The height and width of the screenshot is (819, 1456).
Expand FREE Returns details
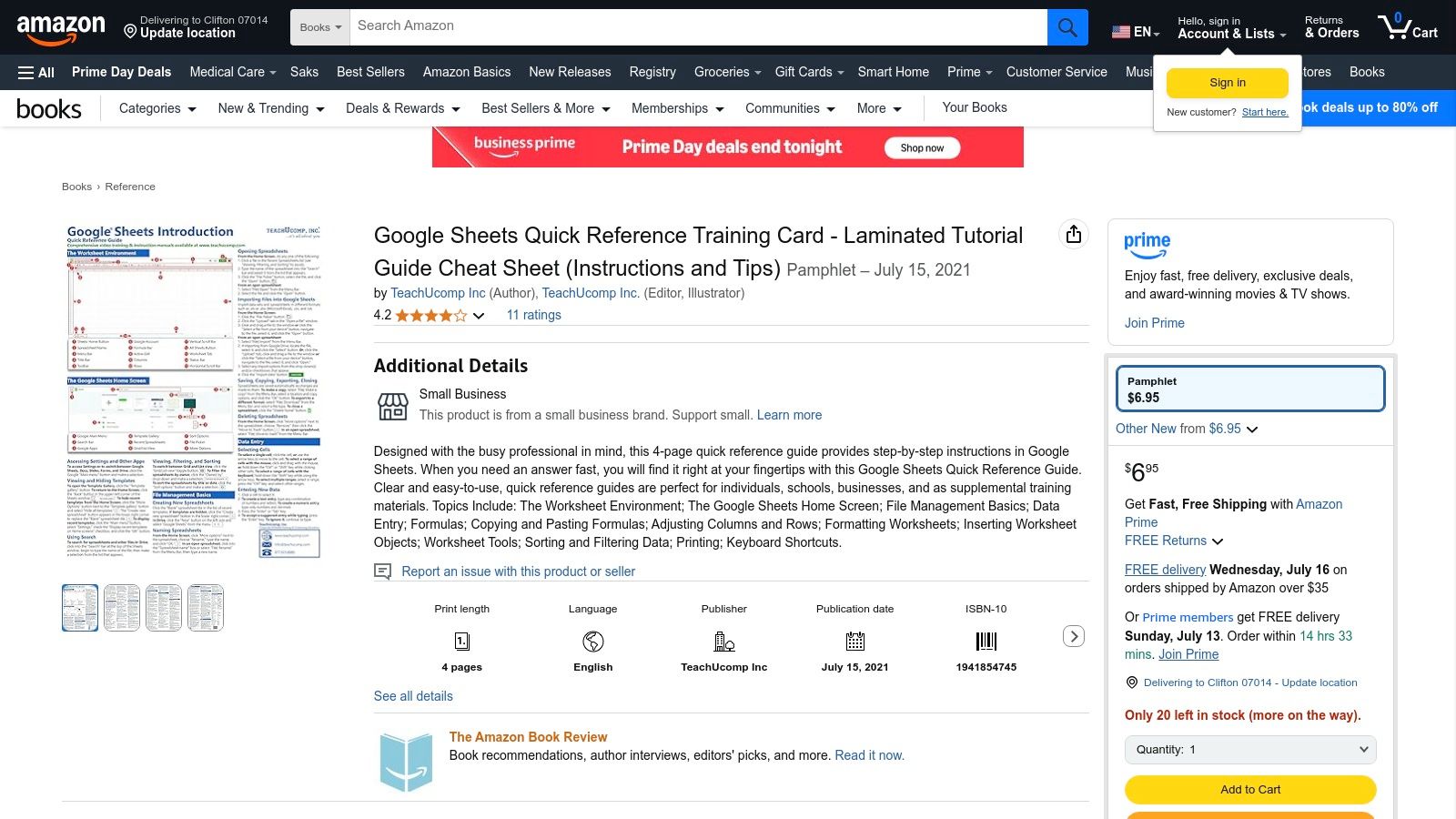[1174, 541]
